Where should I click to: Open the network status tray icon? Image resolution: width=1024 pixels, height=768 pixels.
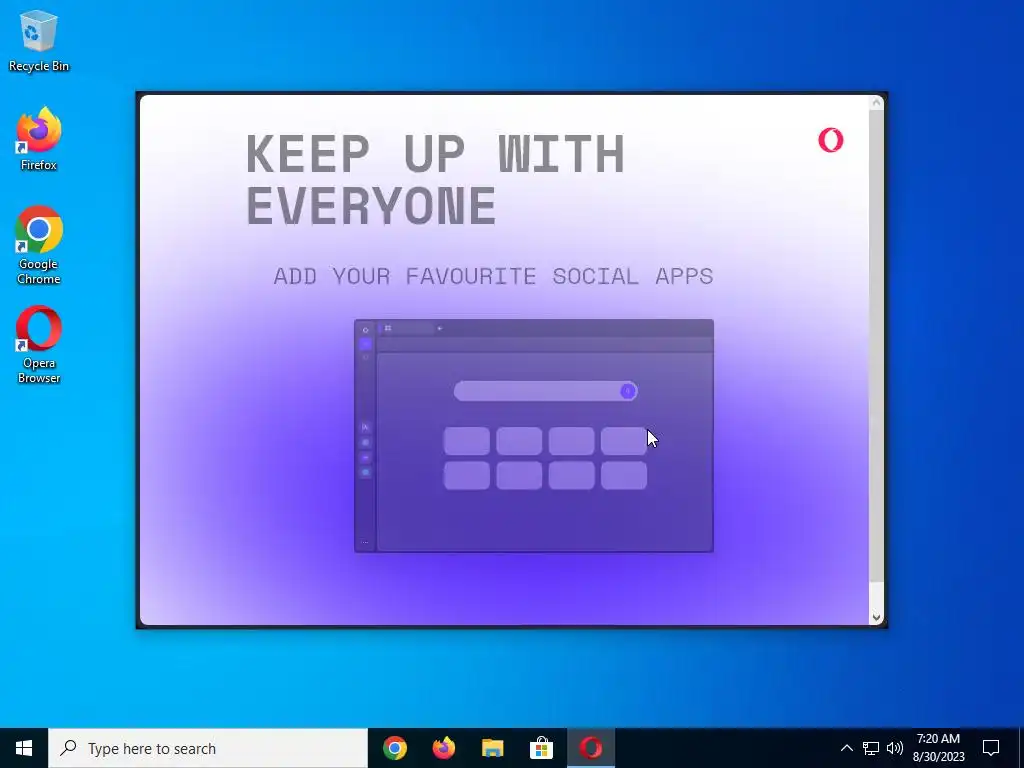coord(871,748)
